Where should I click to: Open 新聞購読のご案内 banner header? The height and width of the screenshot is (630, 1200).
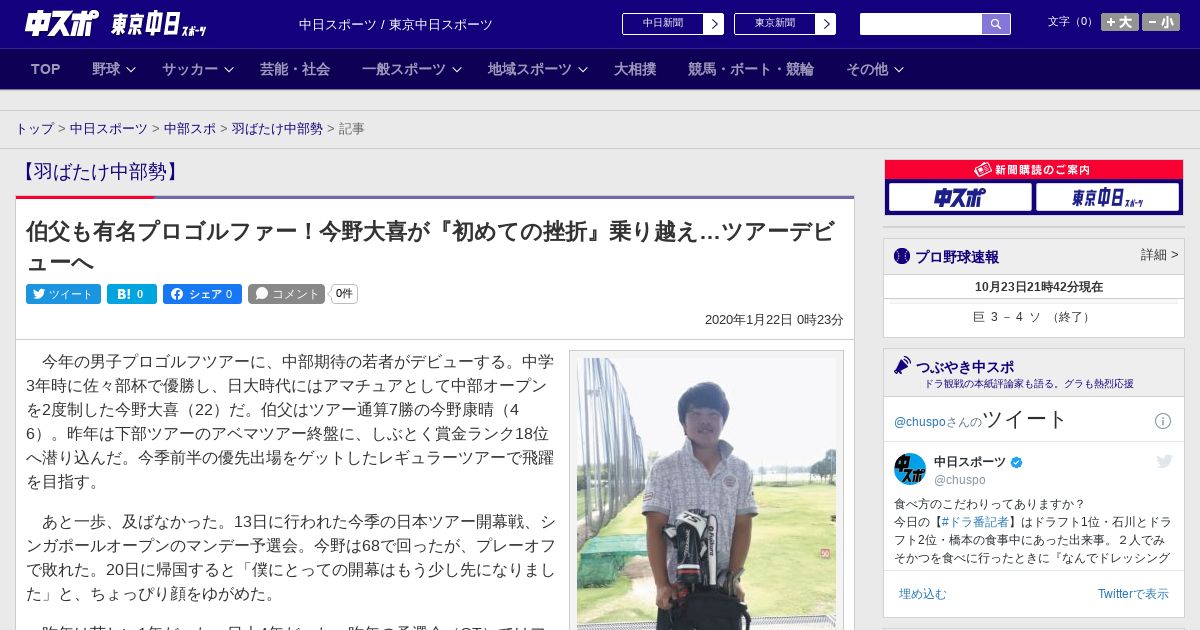click(1034, 170)
